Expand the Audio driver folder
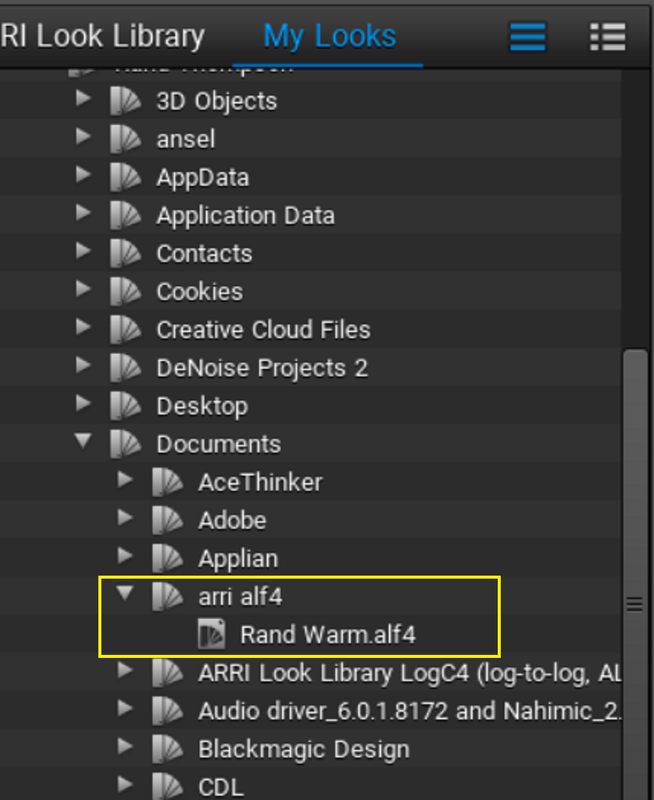 pyautogui.click(x=125, y=708)
